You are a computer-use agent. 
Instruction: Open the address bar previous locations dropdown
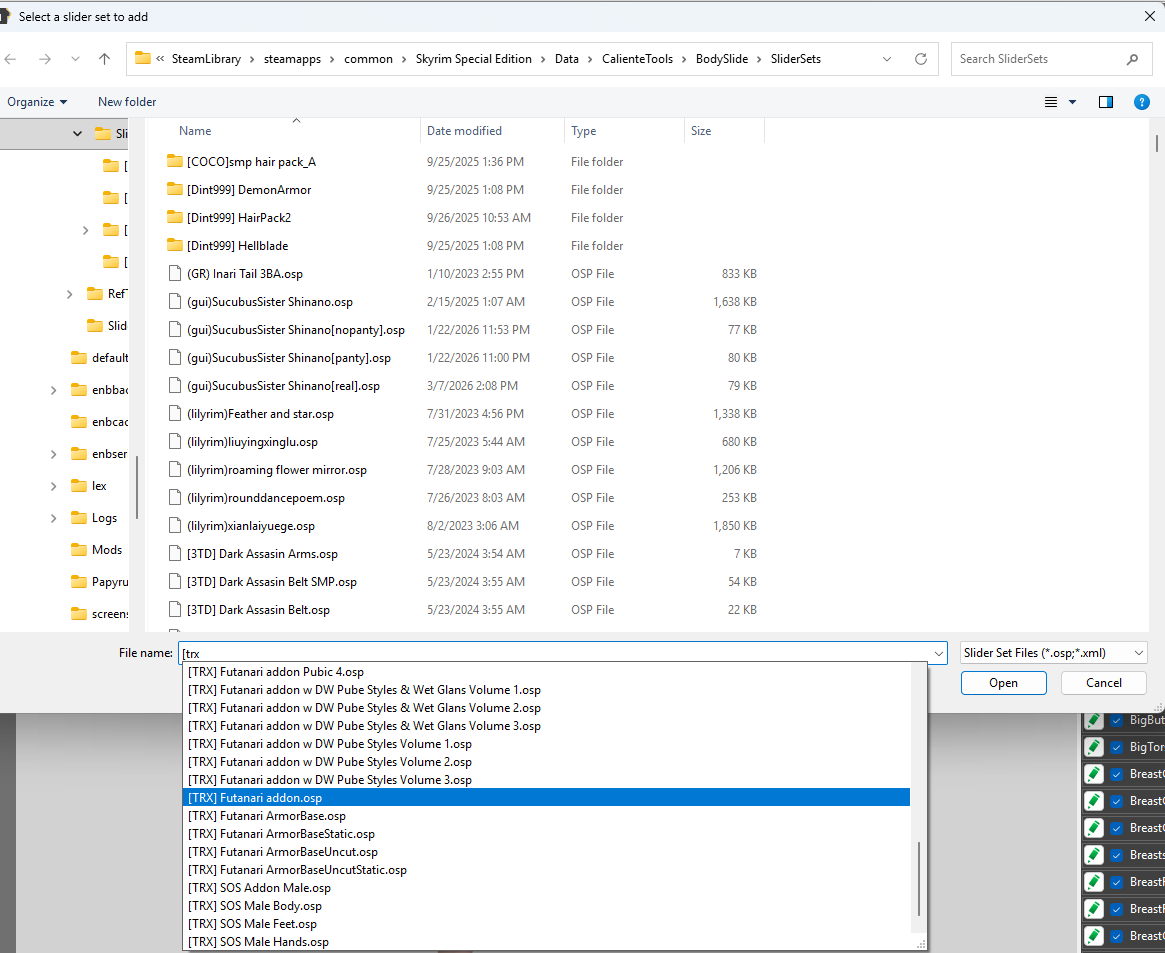886,59
